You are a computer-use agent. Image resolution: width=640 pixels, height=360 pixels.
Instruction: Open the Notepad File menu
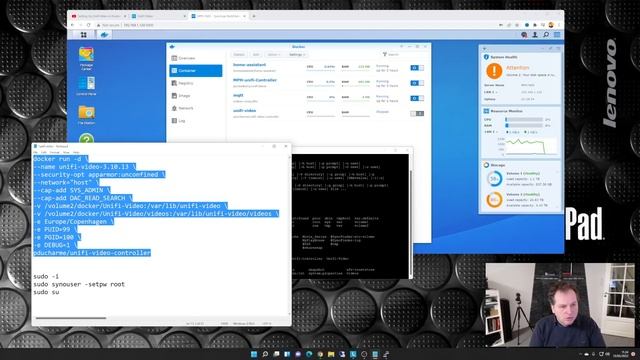[x=35, y=152]
